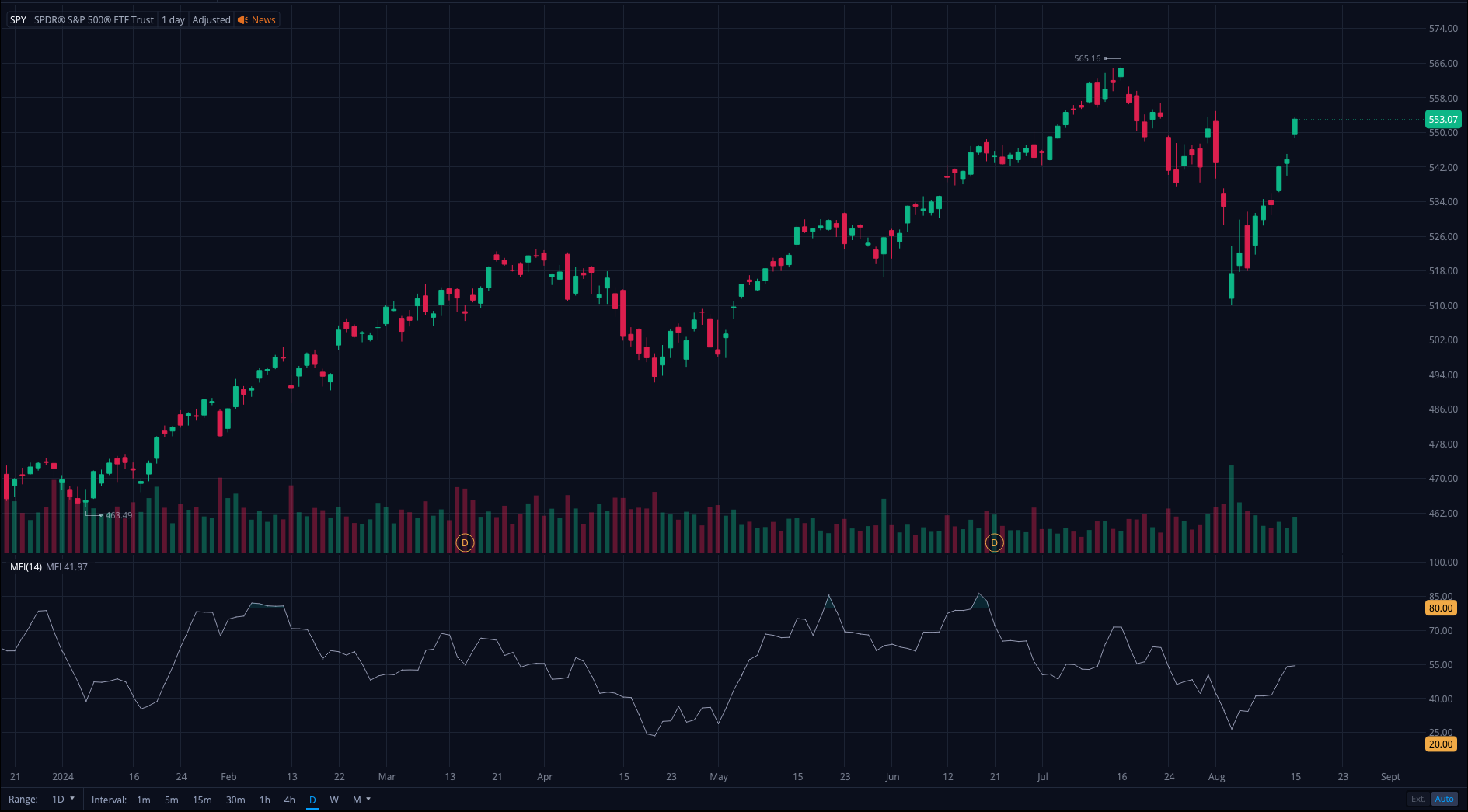Click the MFI(14) indicator label
The height and width of the screenshot is (812, 1468).
tap(26, 567)
